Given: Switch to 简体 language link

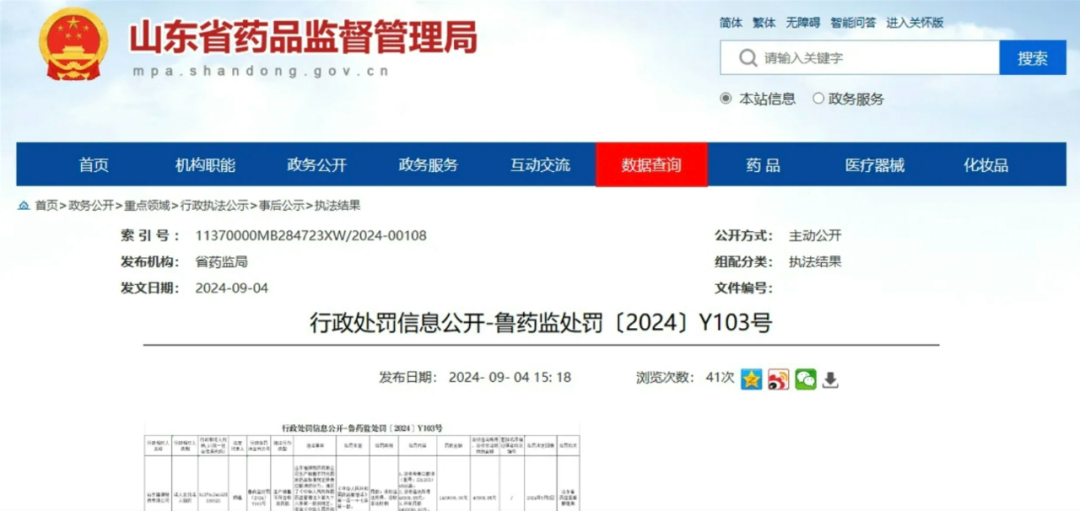Looking at the screenshot, I should 731,23.
